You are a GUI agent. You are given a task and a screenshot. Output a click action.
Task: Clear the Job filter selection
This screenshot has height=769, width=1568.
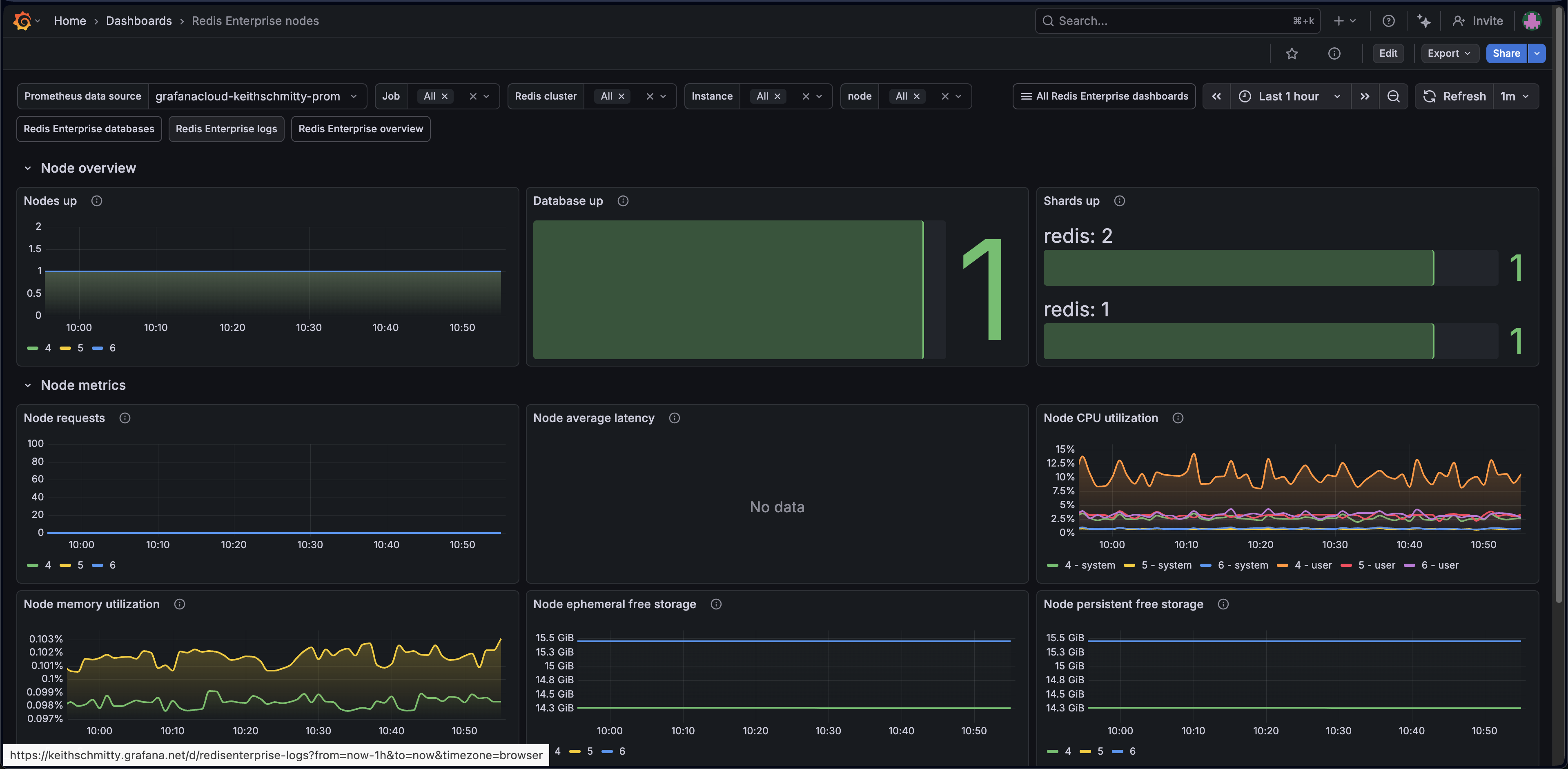(473, 96)
